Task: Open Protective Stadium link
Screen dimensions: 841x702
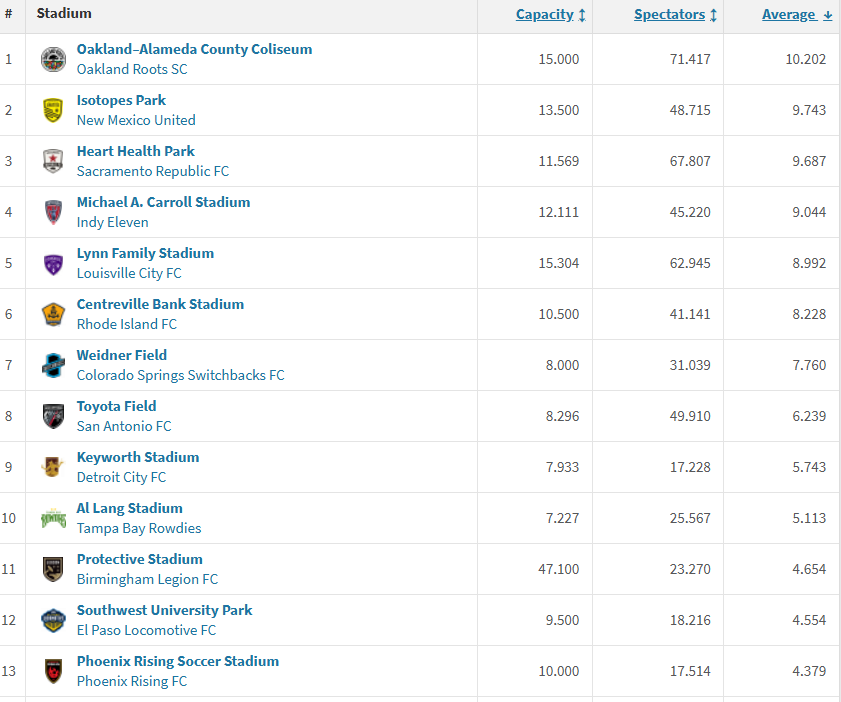Action: tap(139, 559)
